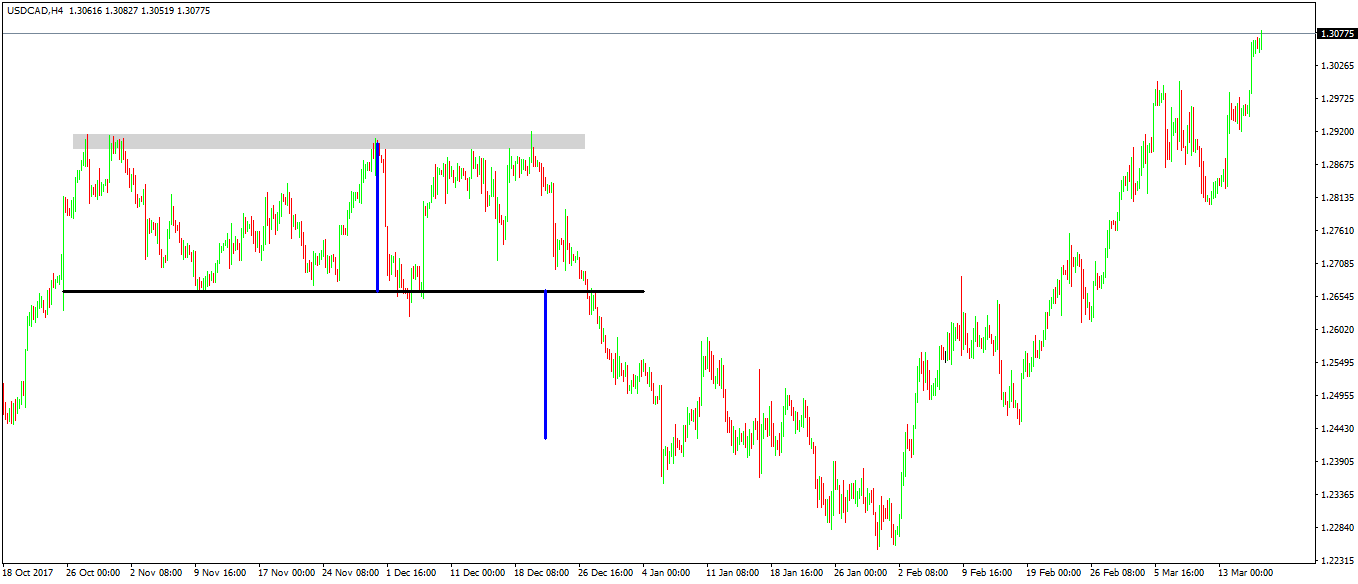Click the current price label 1.30775
The image size is (1358, 584).
[1336, 34]
